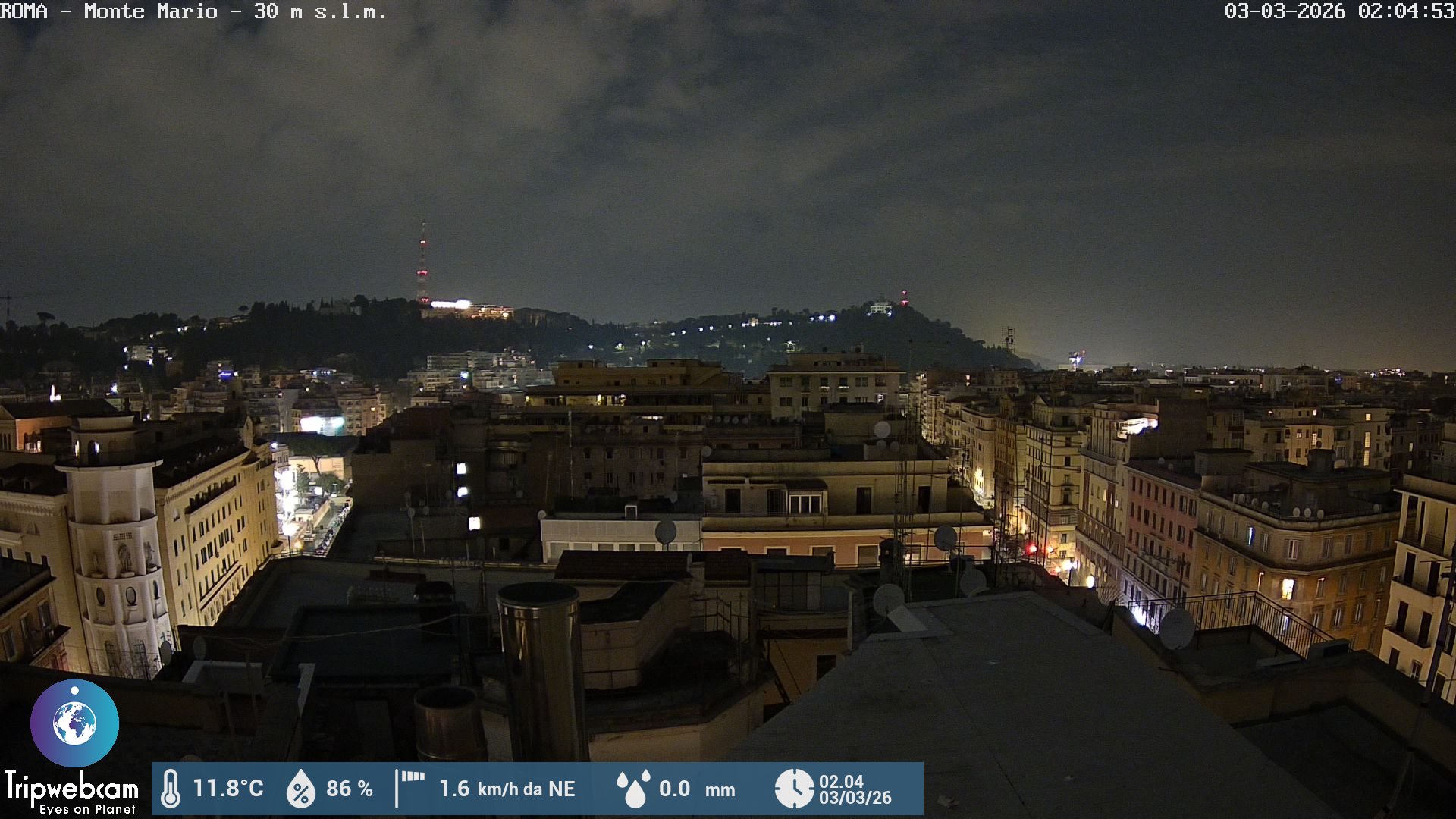Click the ROMA - Monte Mario title overlay
Viewport: 1456px width, 819px height.
(x=193, y=11)
